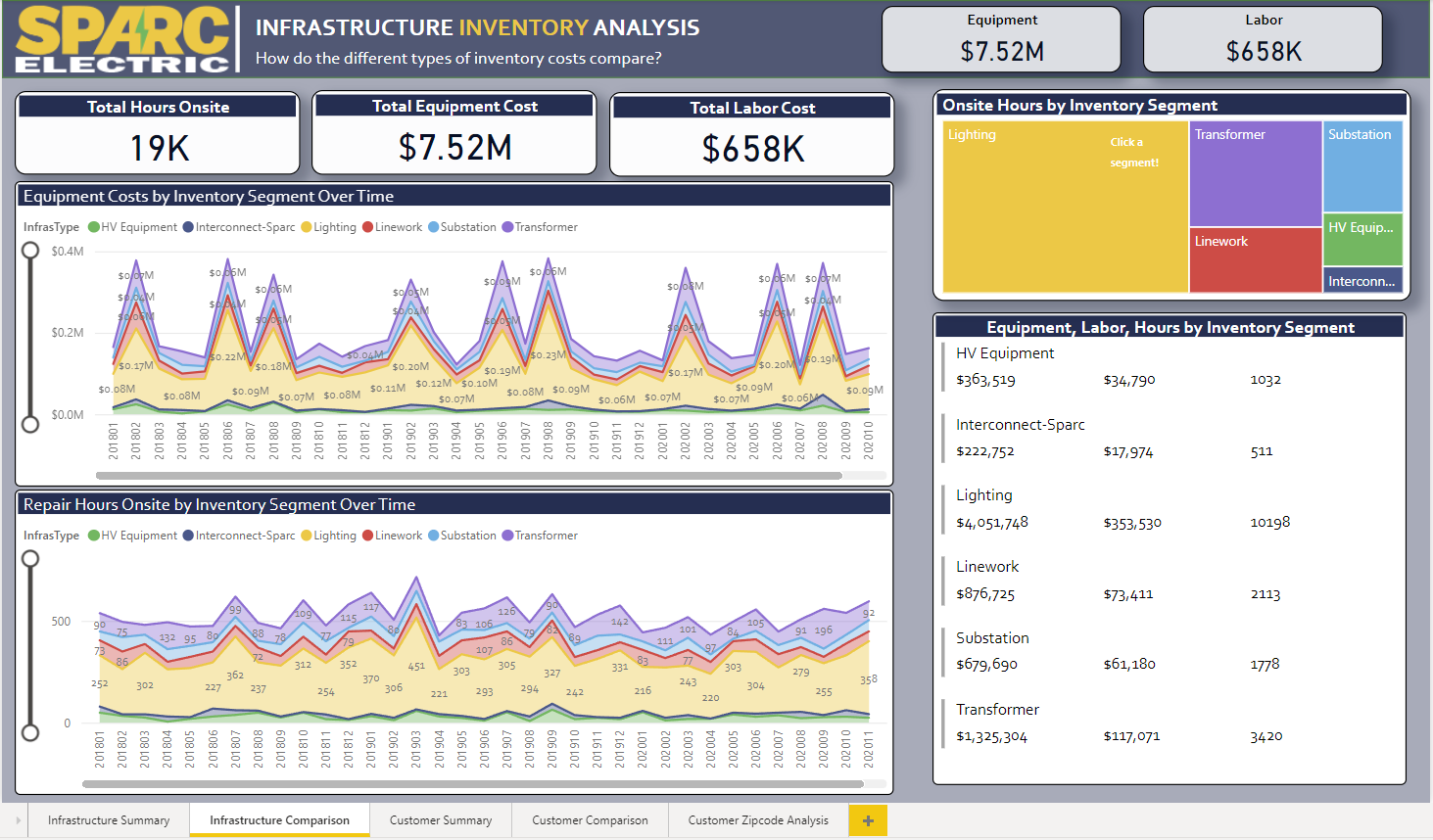Click the page navigation arrow beside the tabs

click(18, 820)
